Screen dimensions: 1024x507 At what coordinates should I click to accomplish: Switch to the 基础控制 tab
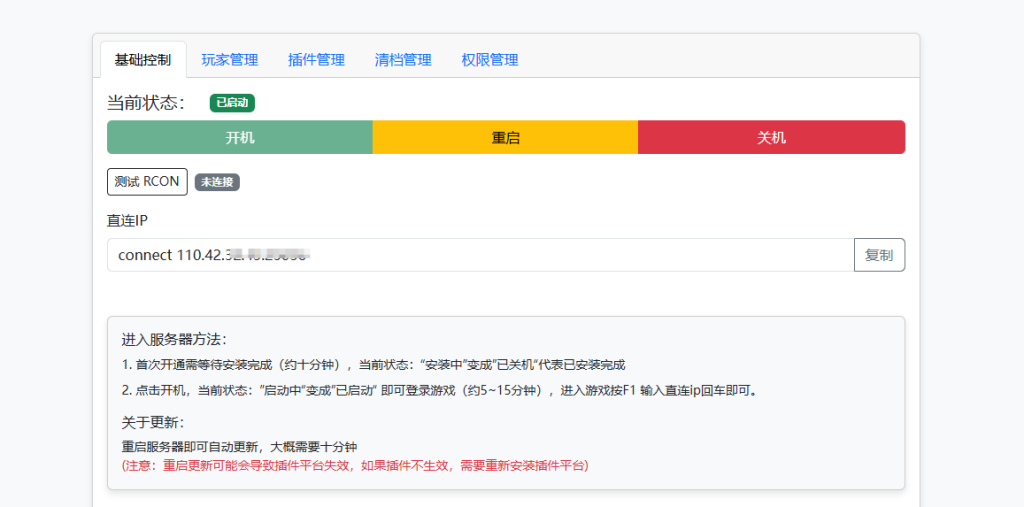click(143, 60)
